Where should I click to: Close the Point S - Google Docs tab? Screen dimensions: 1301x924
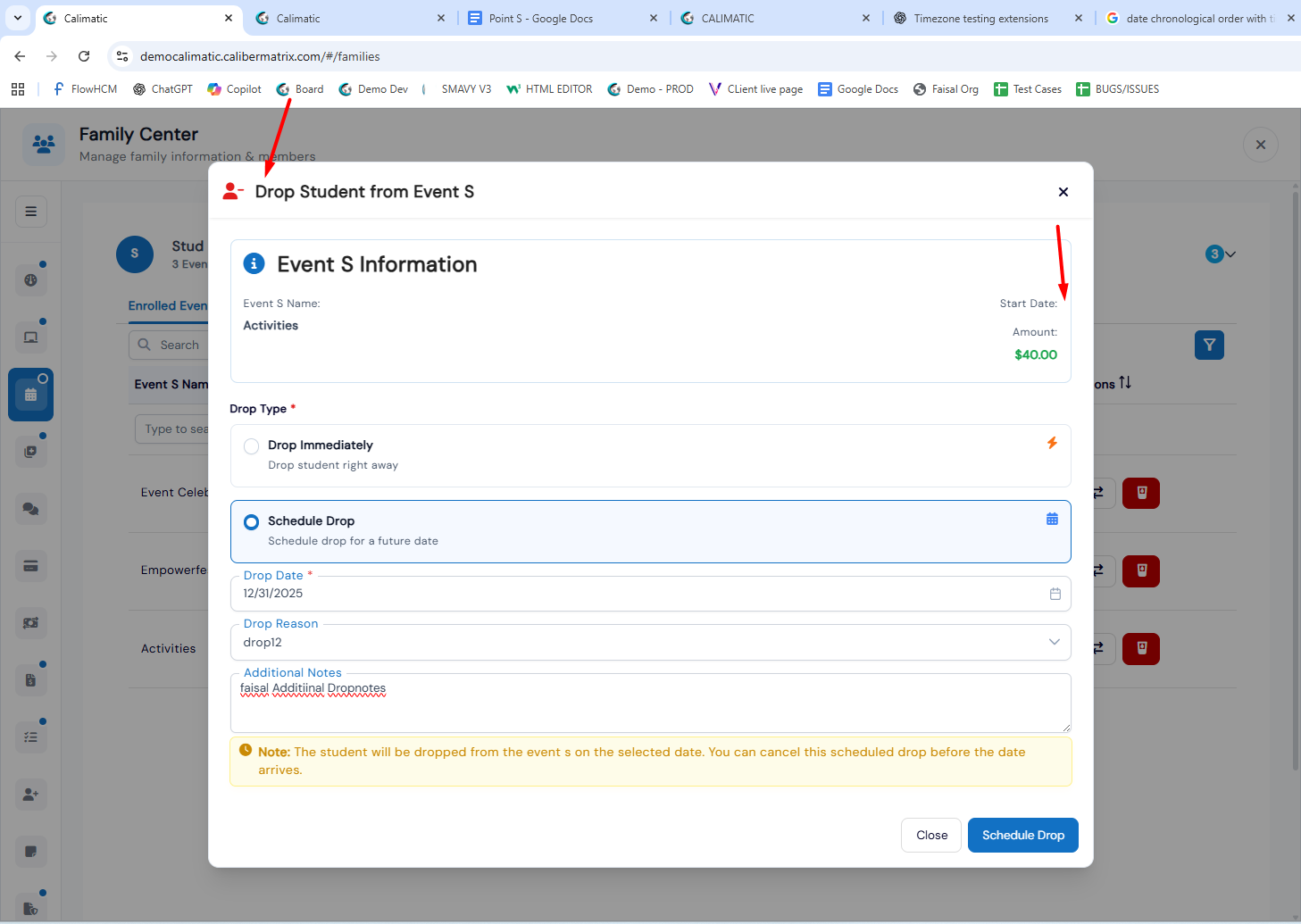pos(654,18)
